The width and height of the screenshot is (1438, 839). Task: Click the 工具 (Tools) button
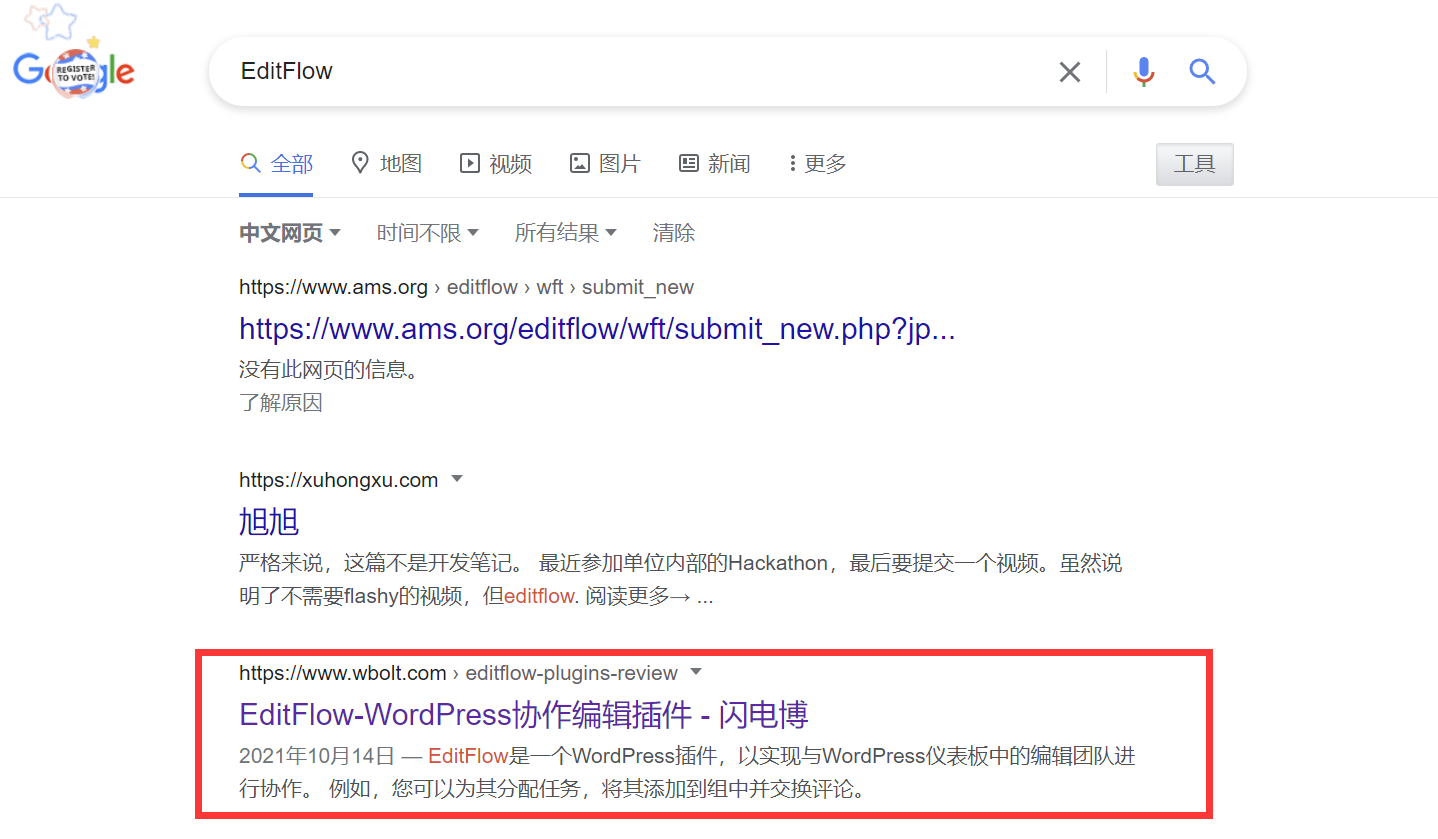pos(1194,163)
